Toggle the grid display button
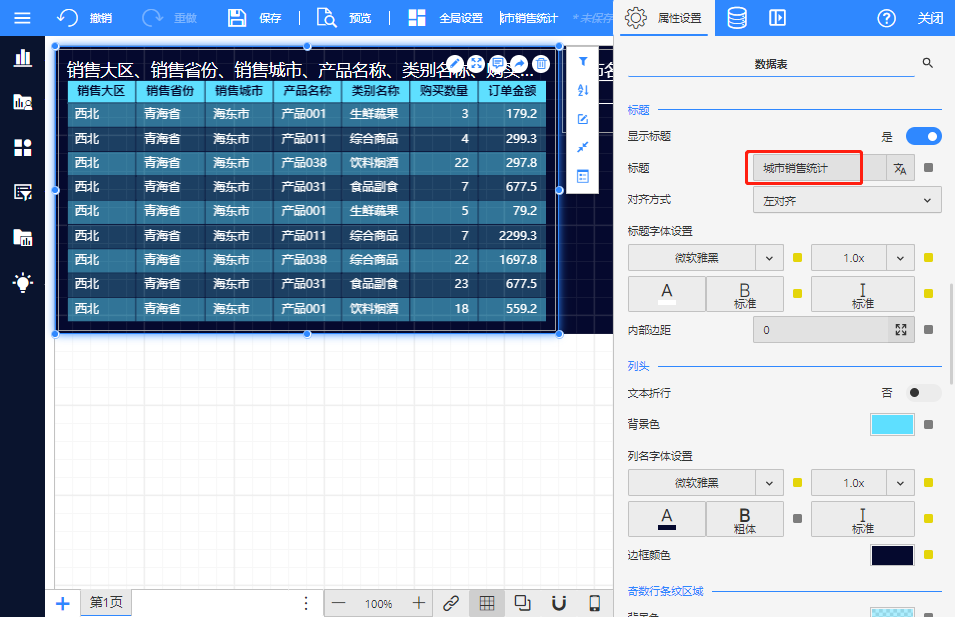This screenshot has width=955, height=617. click(486, 603)
